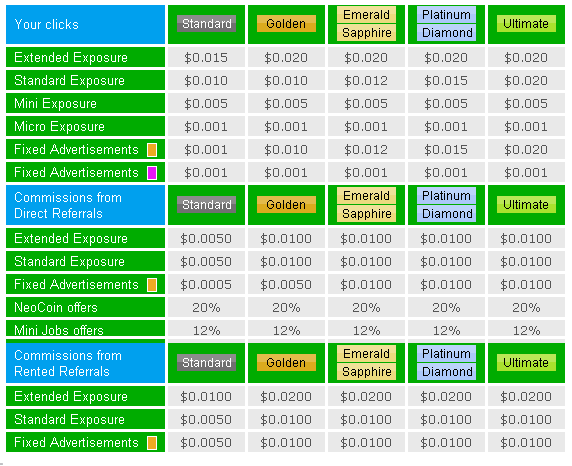Click the Diamond label in Direct Referrals header
Image resolution: width=572 pixels, height=466 pixels.
click(447, 213)
